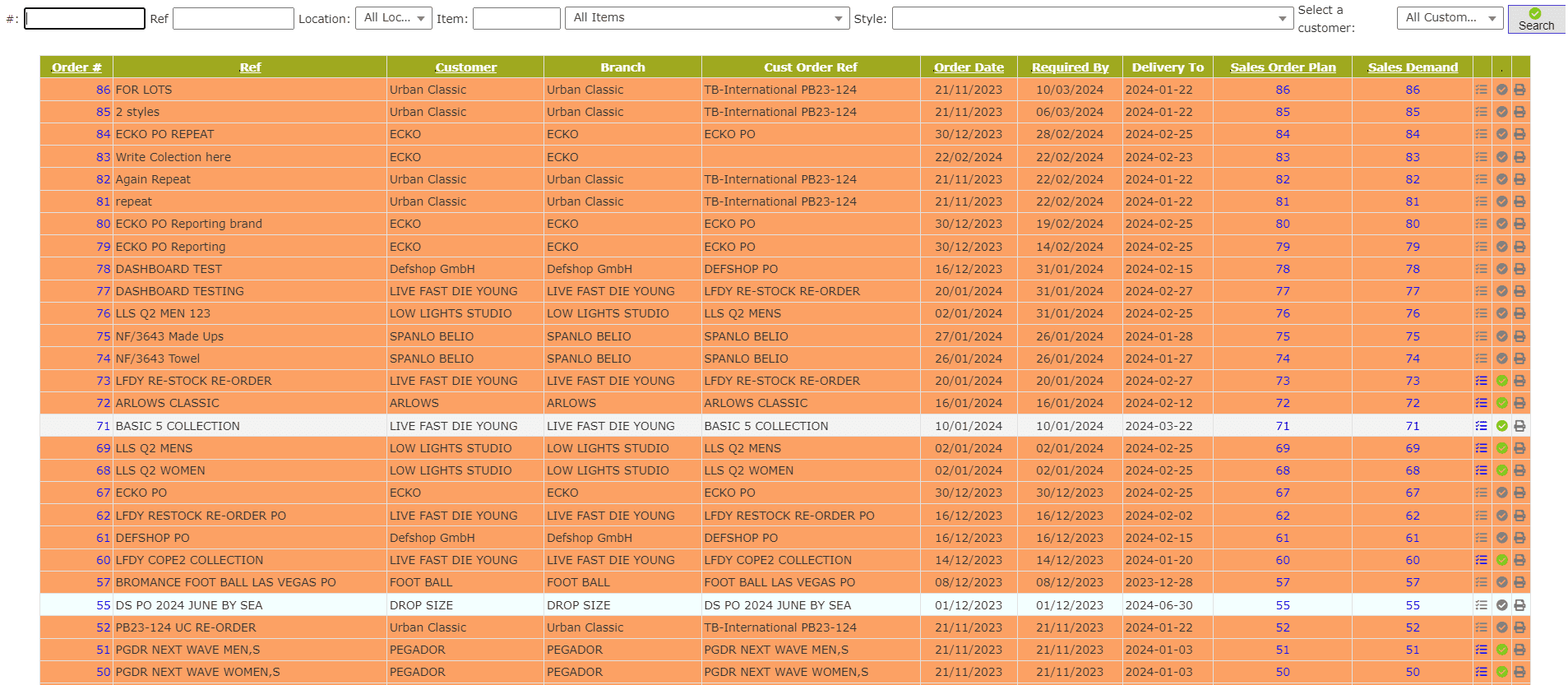Toggle the green check status for order 68
This screenshot has height=685, width=1568.
click(1501, 470)
